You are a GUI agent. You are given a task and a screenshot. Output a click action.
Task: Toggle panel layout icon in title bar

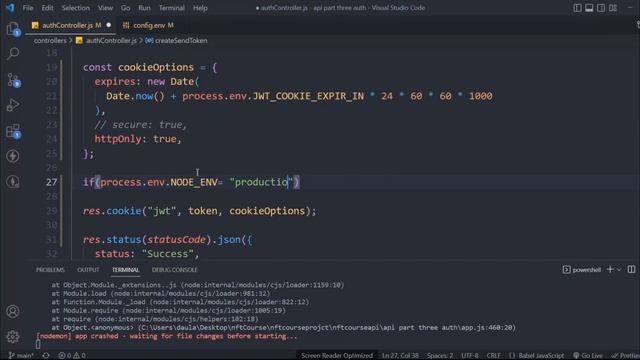(x=589, y=8)
